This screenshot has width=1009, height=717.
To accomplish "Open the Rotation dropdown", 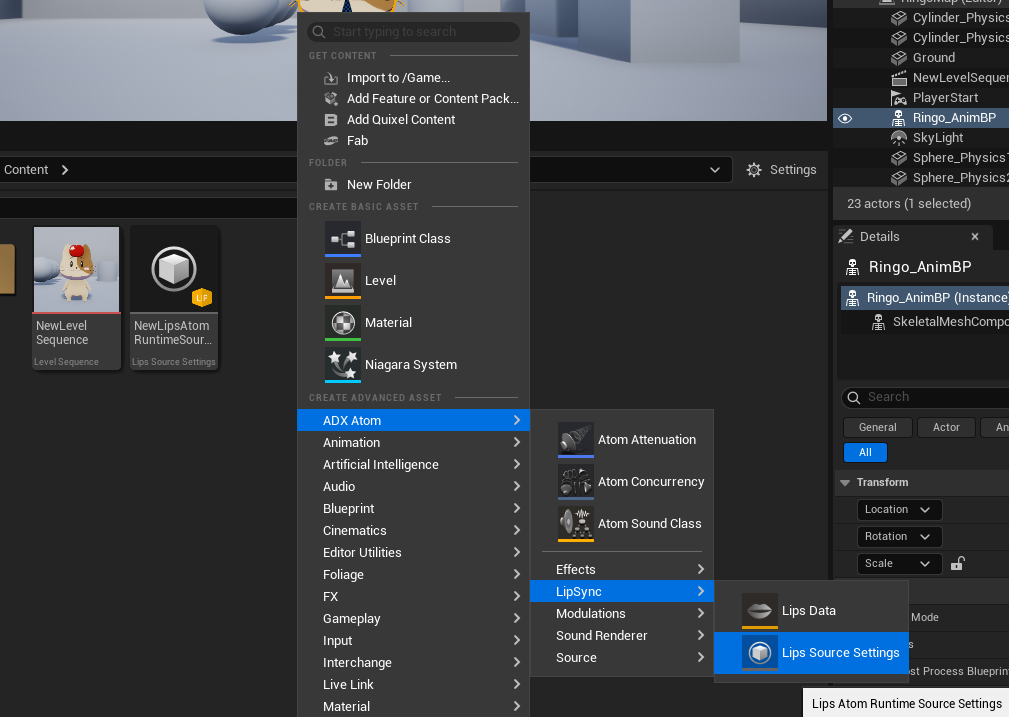I will pyautogui.click(x=899, y=537).
